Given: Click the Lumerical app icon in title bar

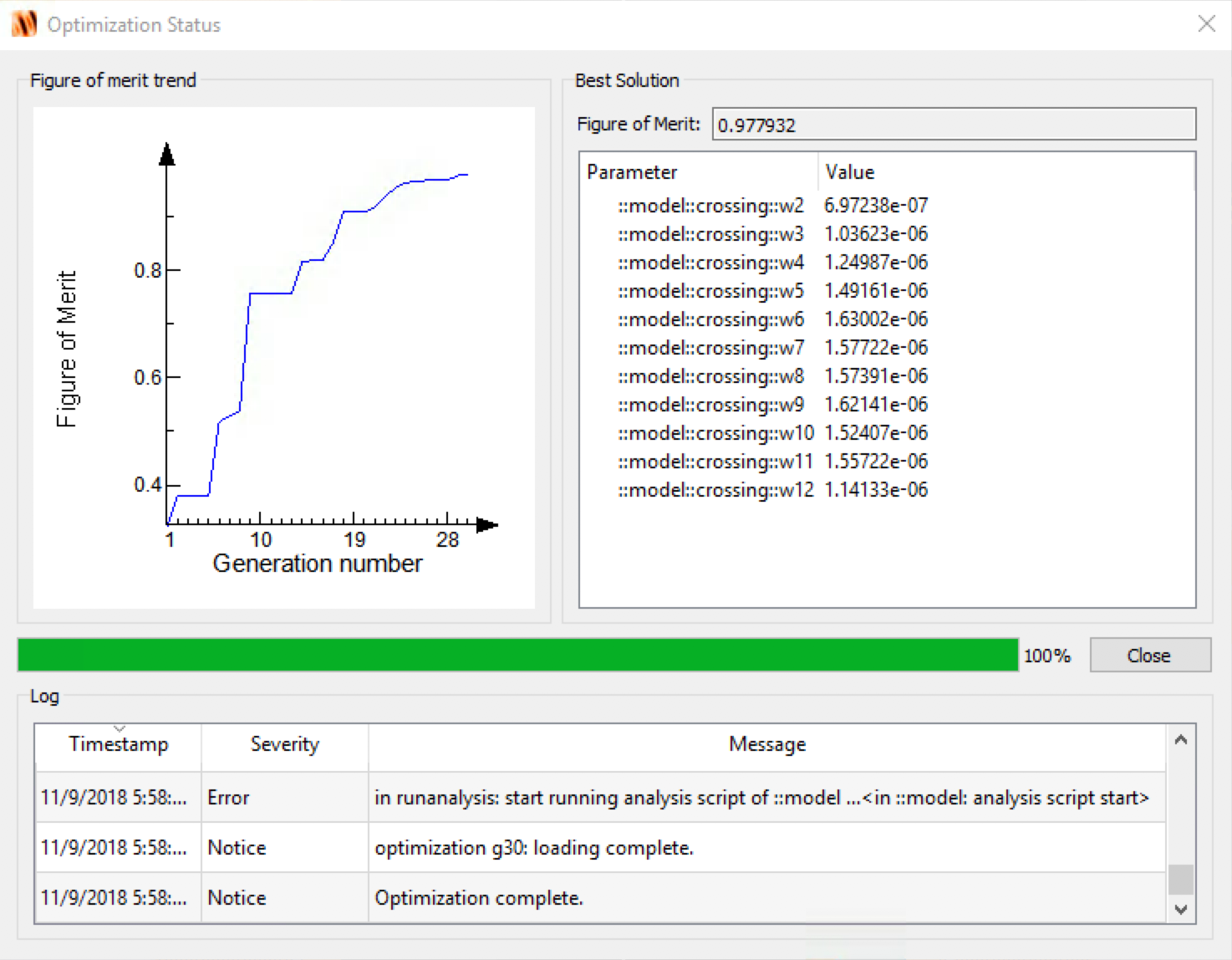Looking at the screenshot, I should tap(24, 24).
